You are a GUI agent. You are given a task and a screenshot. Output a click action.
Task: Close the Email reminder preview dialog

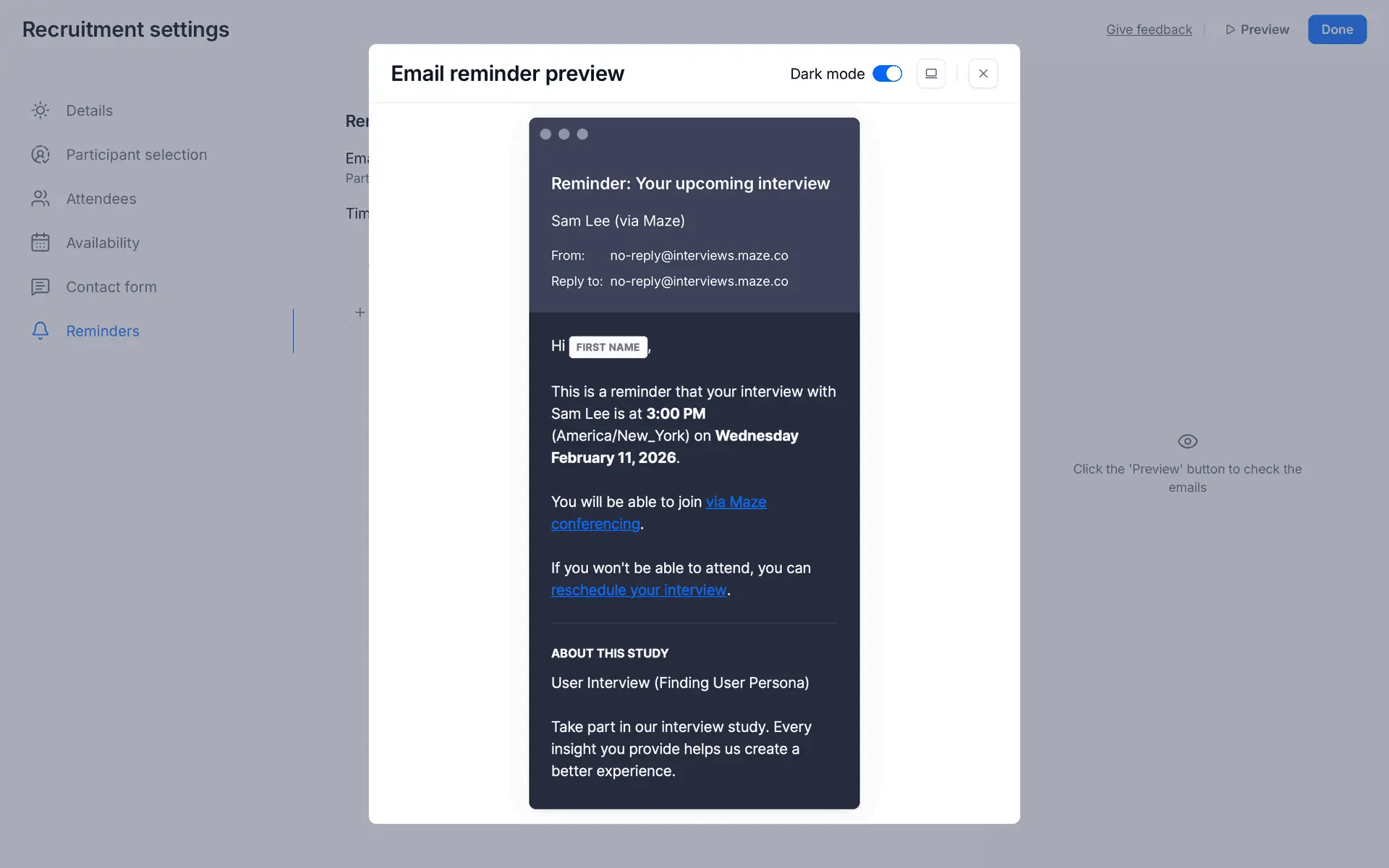point(982,74)
